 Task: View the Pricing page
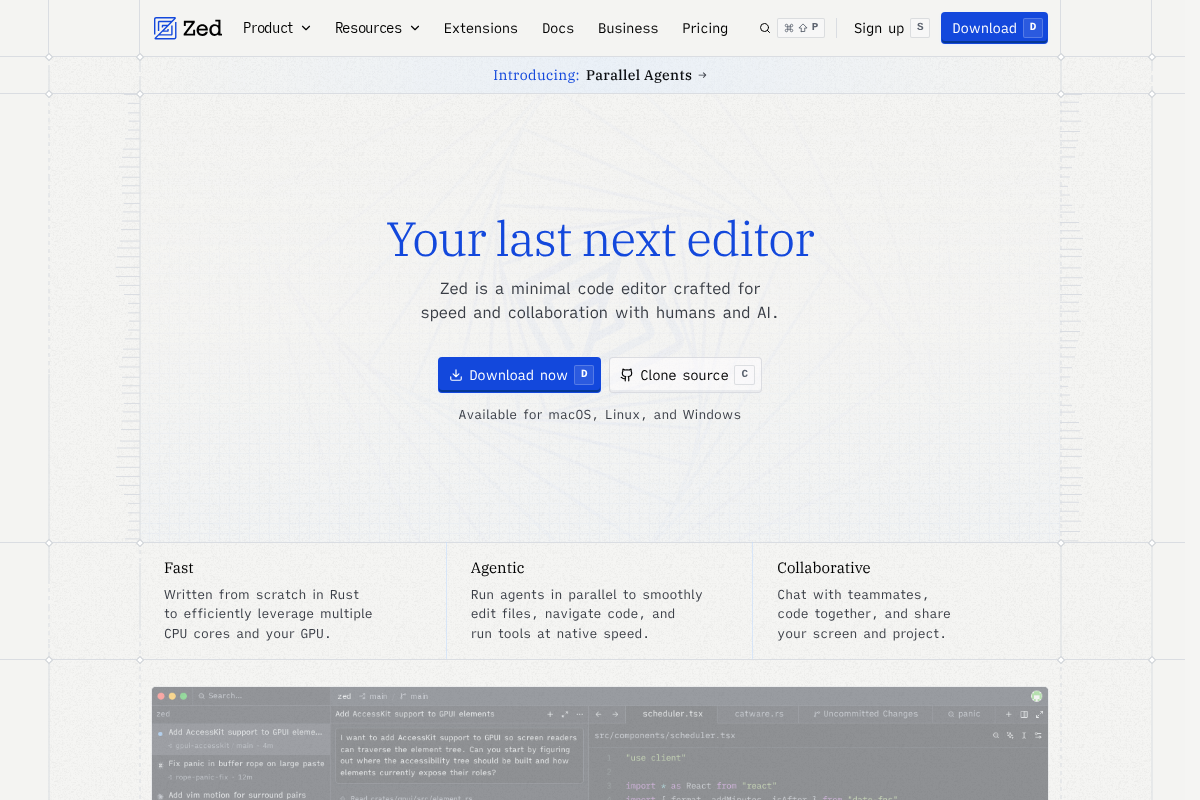pos(705,28)
